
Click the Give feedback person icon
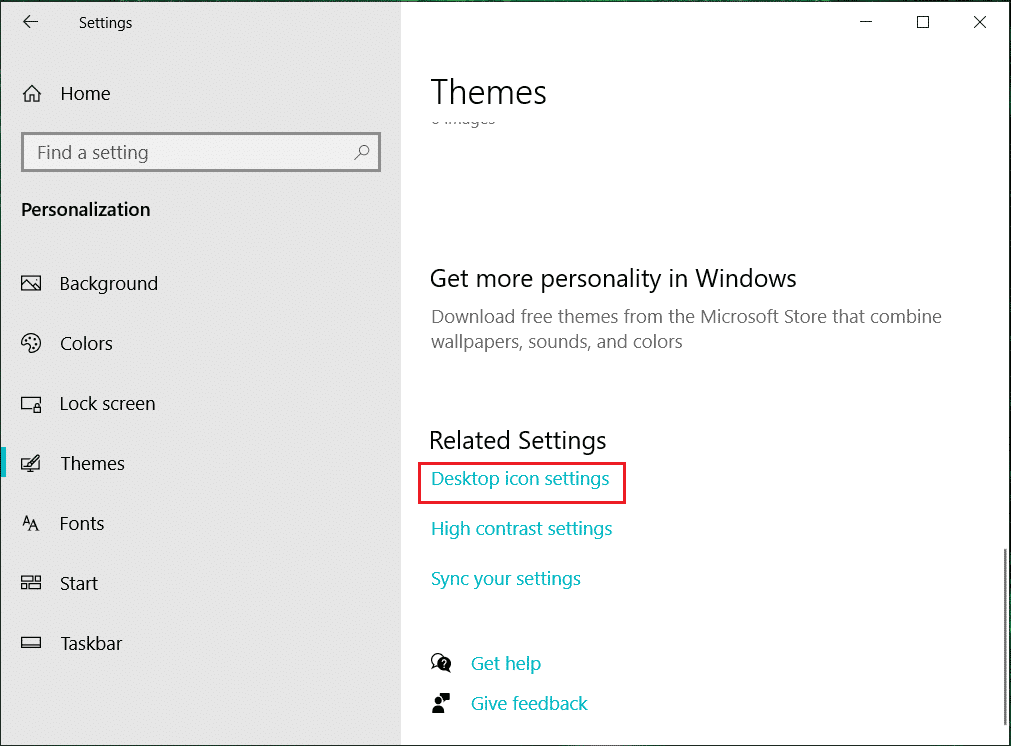tap(441, 704)
